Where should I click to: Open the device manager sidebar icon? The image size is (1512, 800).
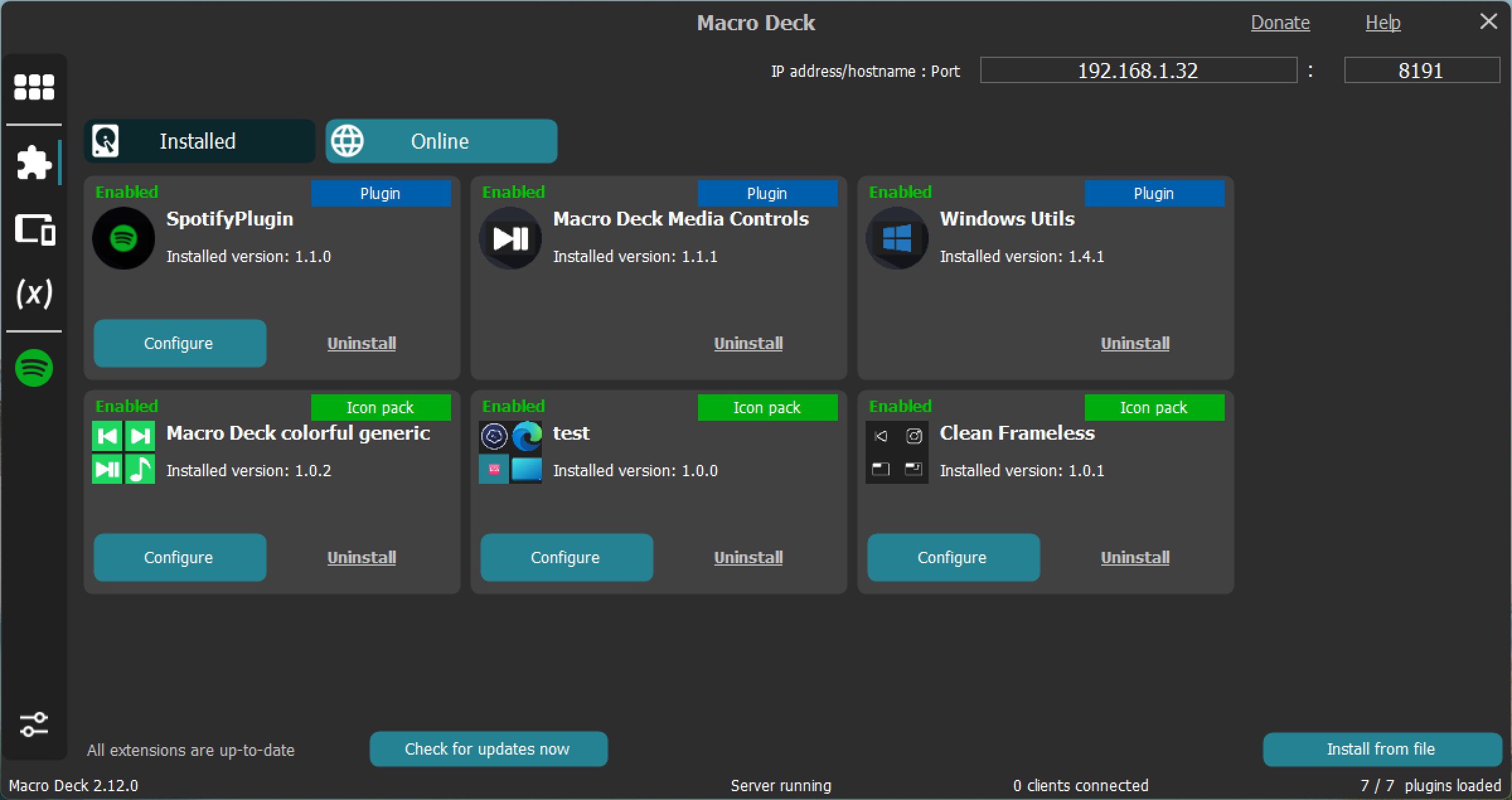point(35,229)
